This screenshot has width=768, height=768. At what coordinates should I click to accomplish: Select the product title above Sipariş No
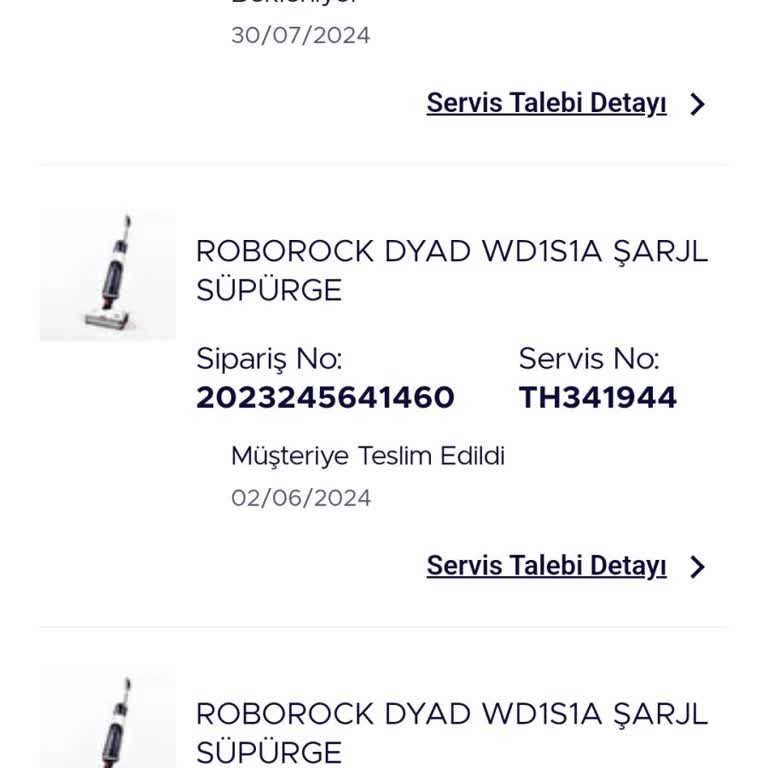451,270
